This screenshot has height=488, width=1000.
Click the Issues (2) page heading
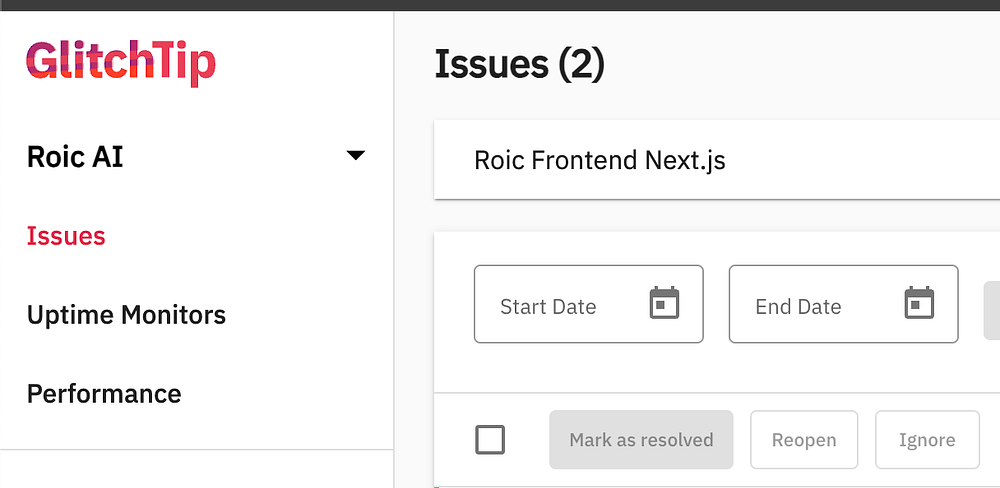click(x=520, y=65)
